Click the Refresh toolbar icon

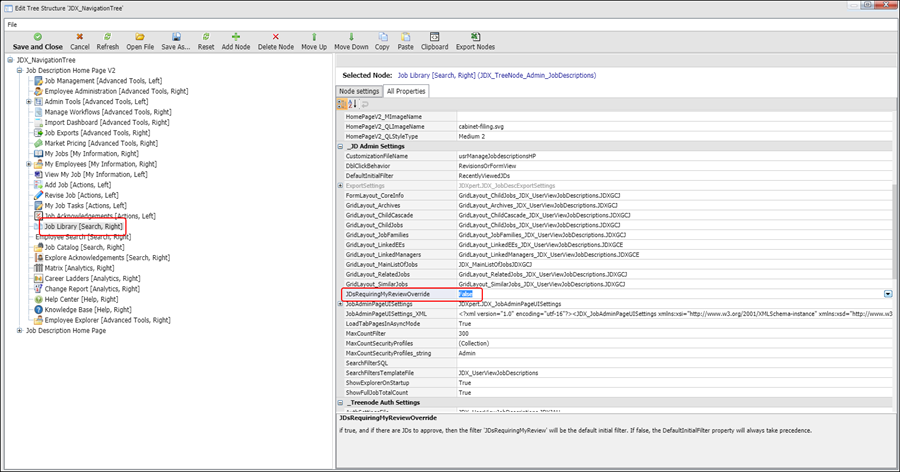pos(107,36)
